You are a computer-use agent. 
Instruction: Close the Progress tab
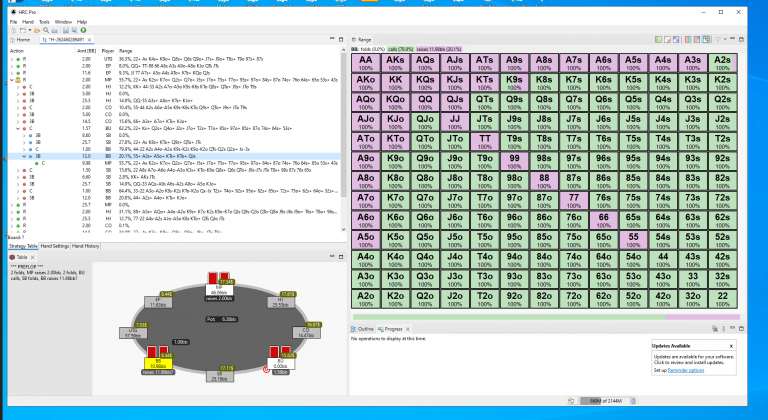click(x=408, y=329)
